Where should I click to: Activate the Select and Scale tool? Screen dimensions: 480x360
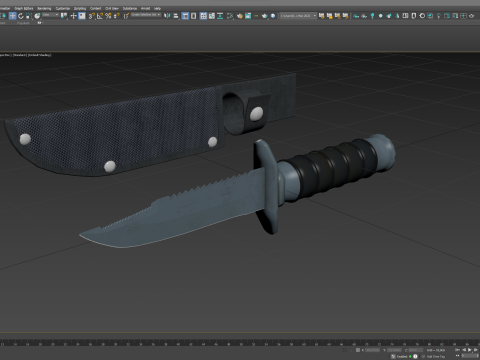[29, 16]
